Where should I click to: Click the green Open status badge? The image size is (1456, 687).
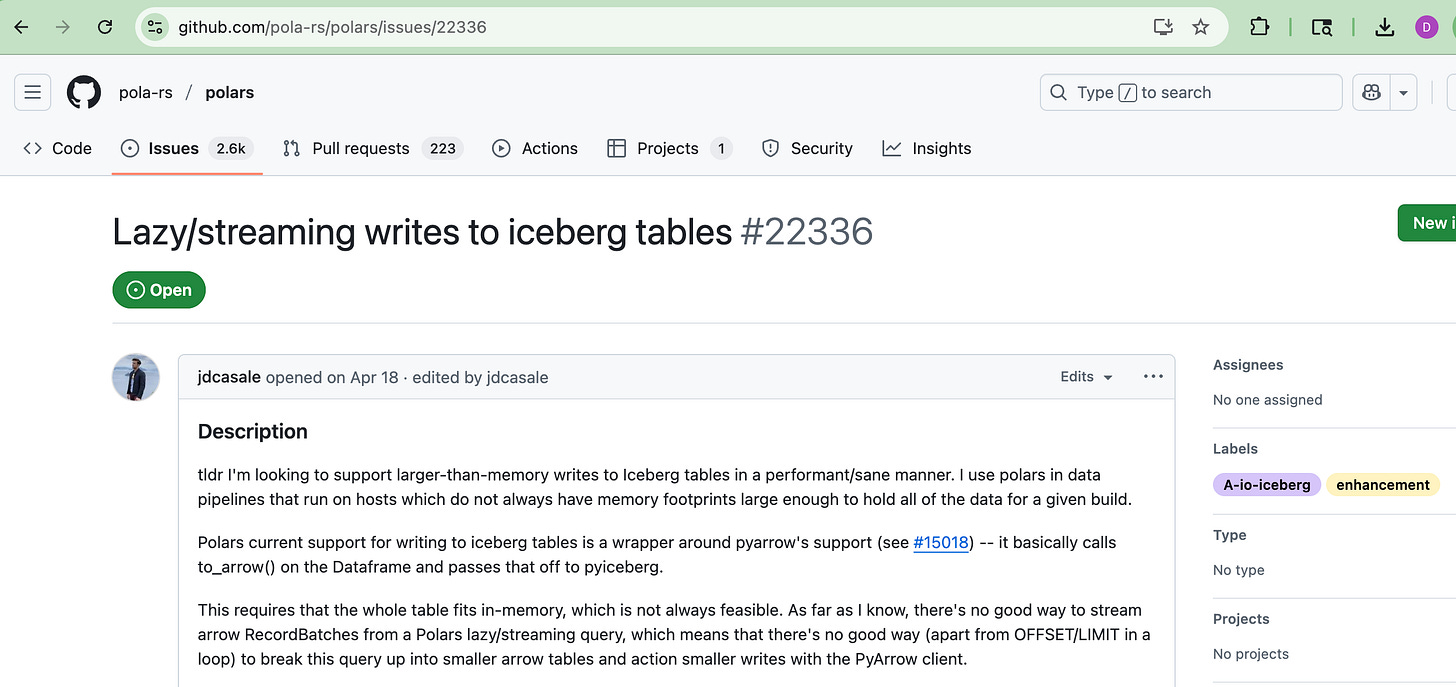pos(159,290)
